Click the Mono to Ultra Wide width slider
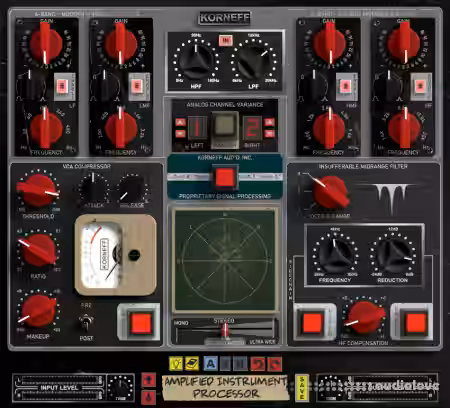450x408 pixels. point(225,330)
